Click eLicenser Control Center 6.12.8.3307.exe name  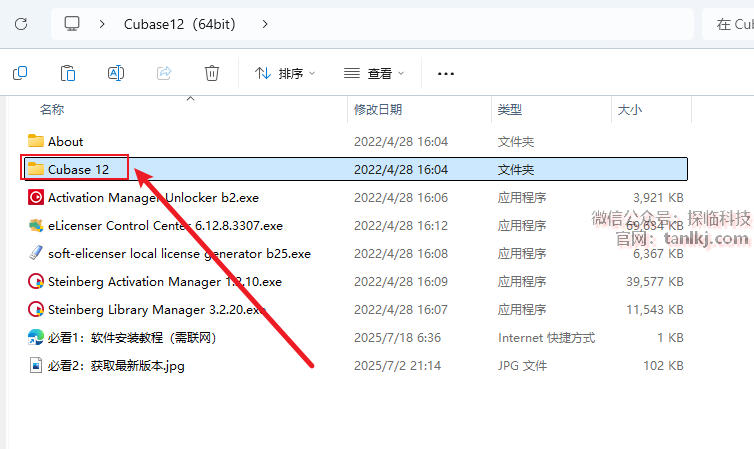click(165, 225)
